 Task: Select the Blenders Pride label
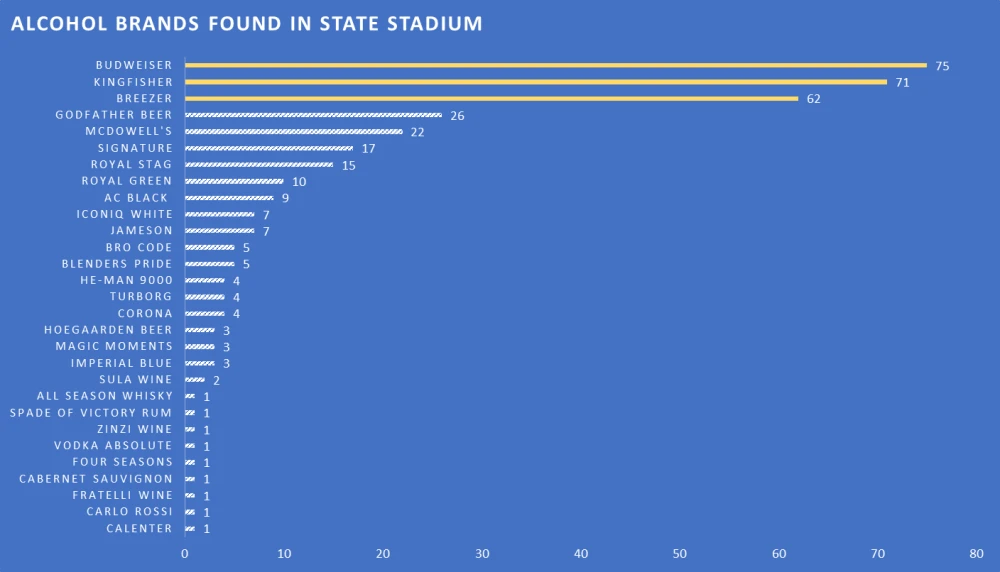[116, 263]
